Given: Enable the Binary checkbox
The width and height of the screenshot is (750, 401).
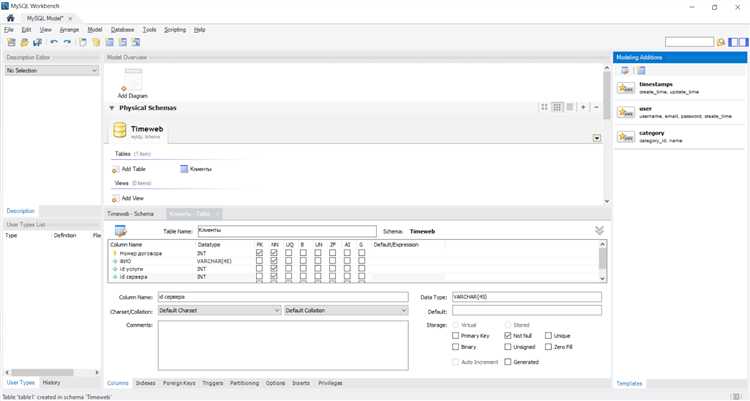Looking at the screenshot, I should pos(455,347).
